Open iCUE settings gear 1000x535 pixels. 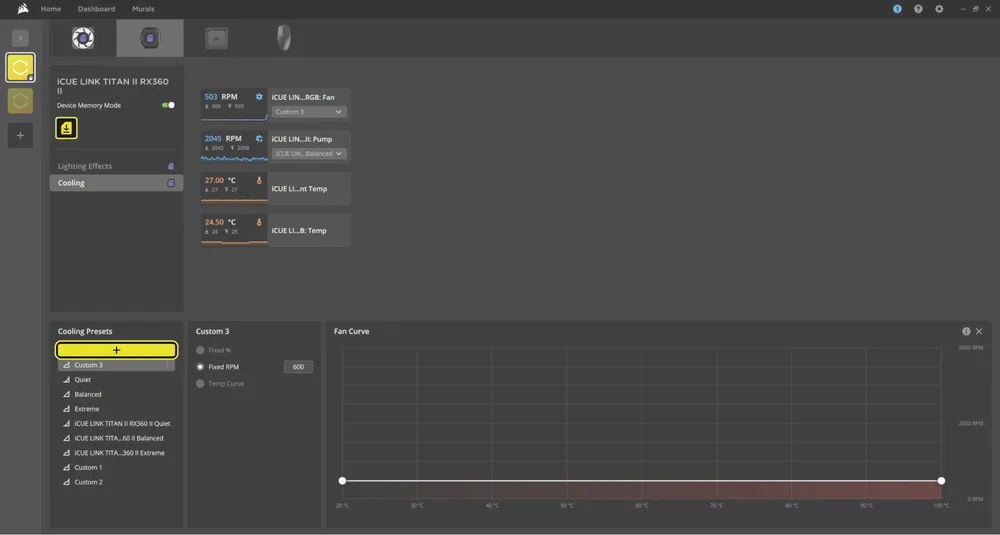[939, 9]
